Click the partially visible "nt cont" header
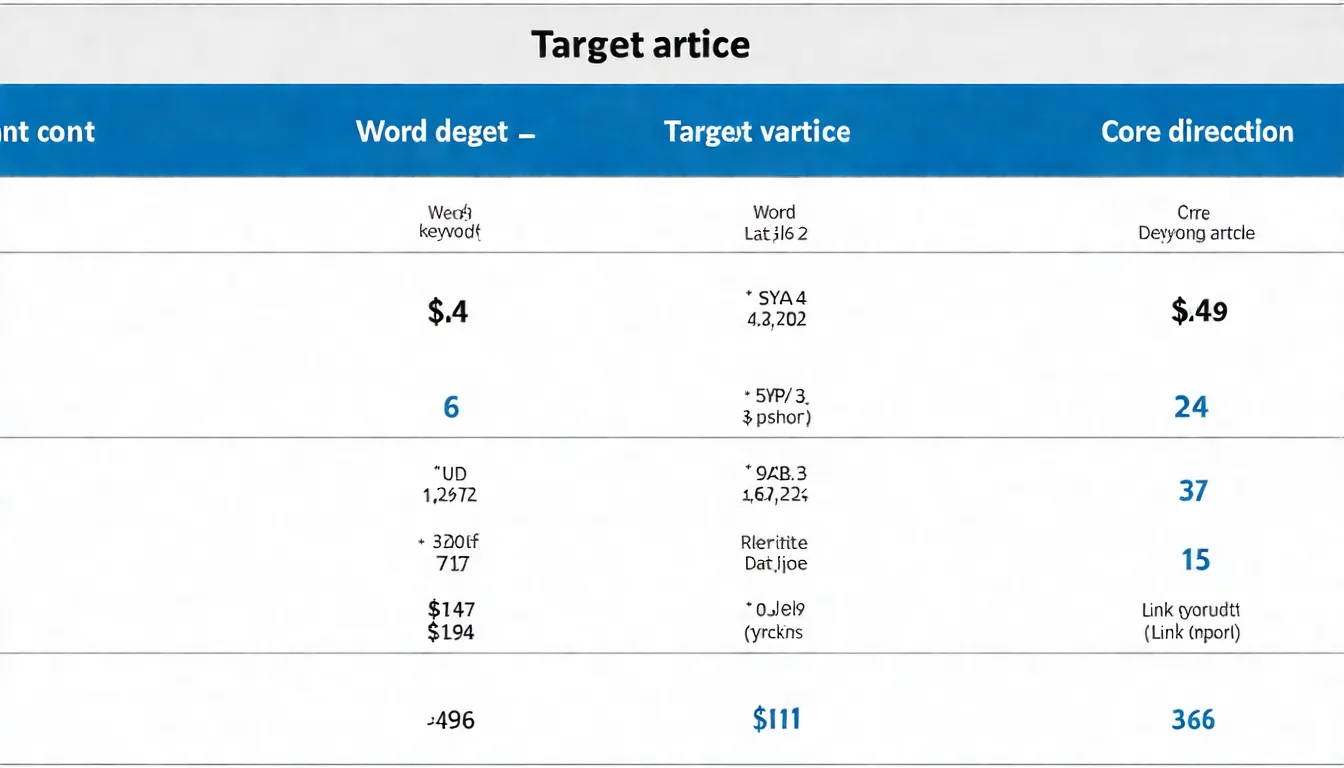 48,132
